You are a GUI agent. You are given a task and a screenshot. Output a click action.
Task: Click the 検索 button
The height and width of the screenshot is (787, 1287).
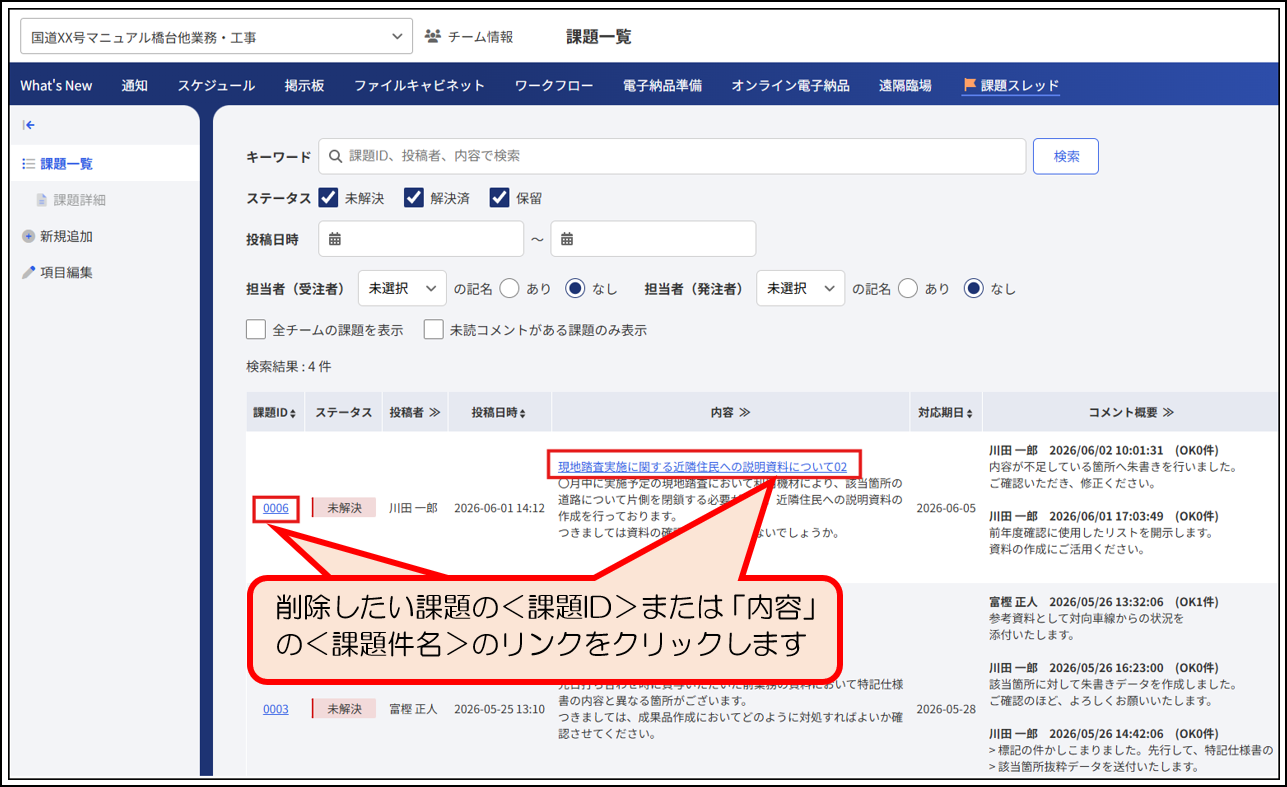click(1066, 156)
